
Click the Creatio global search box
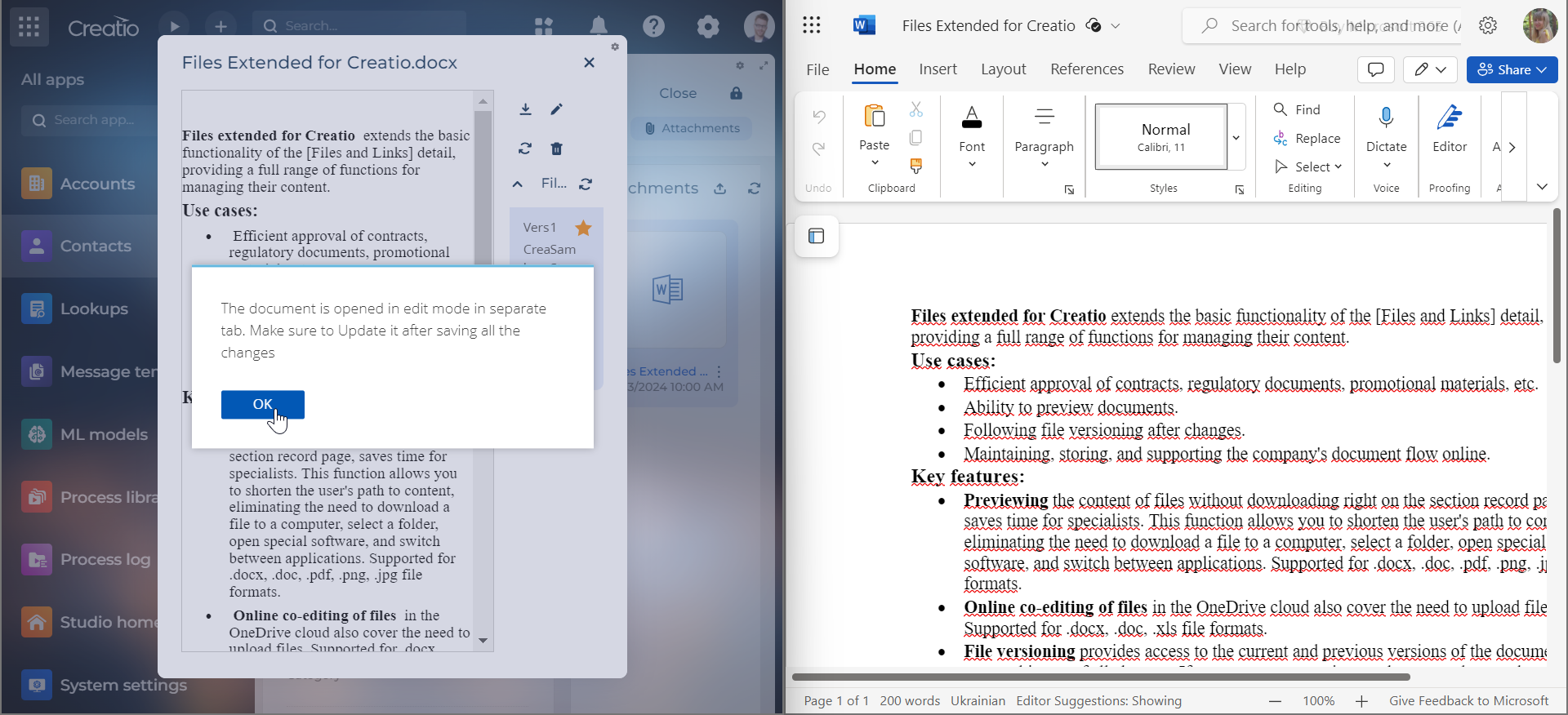pos(359,26)
